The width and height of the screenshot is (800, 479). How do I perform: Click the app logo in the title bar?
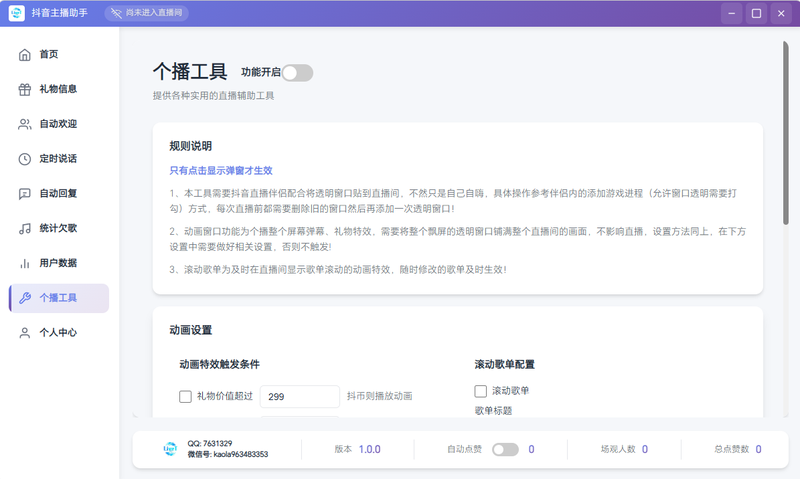pyautogui.click(x=17, y=14)
